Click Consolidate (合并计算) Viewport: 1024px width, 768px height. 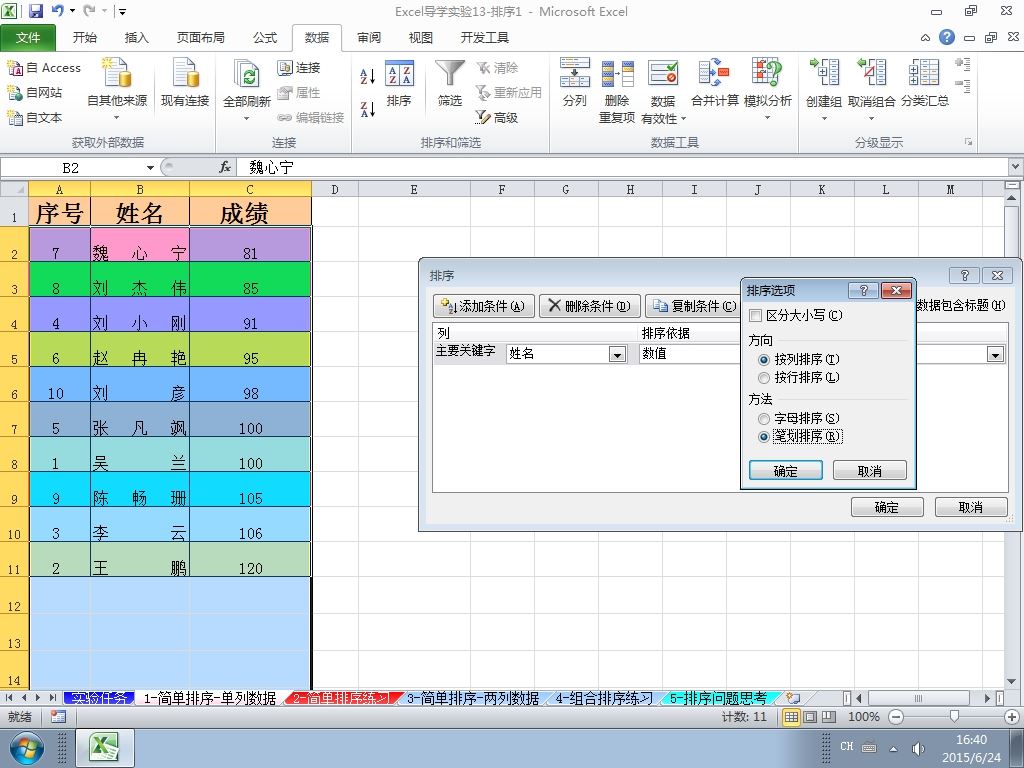pos(714,84)
